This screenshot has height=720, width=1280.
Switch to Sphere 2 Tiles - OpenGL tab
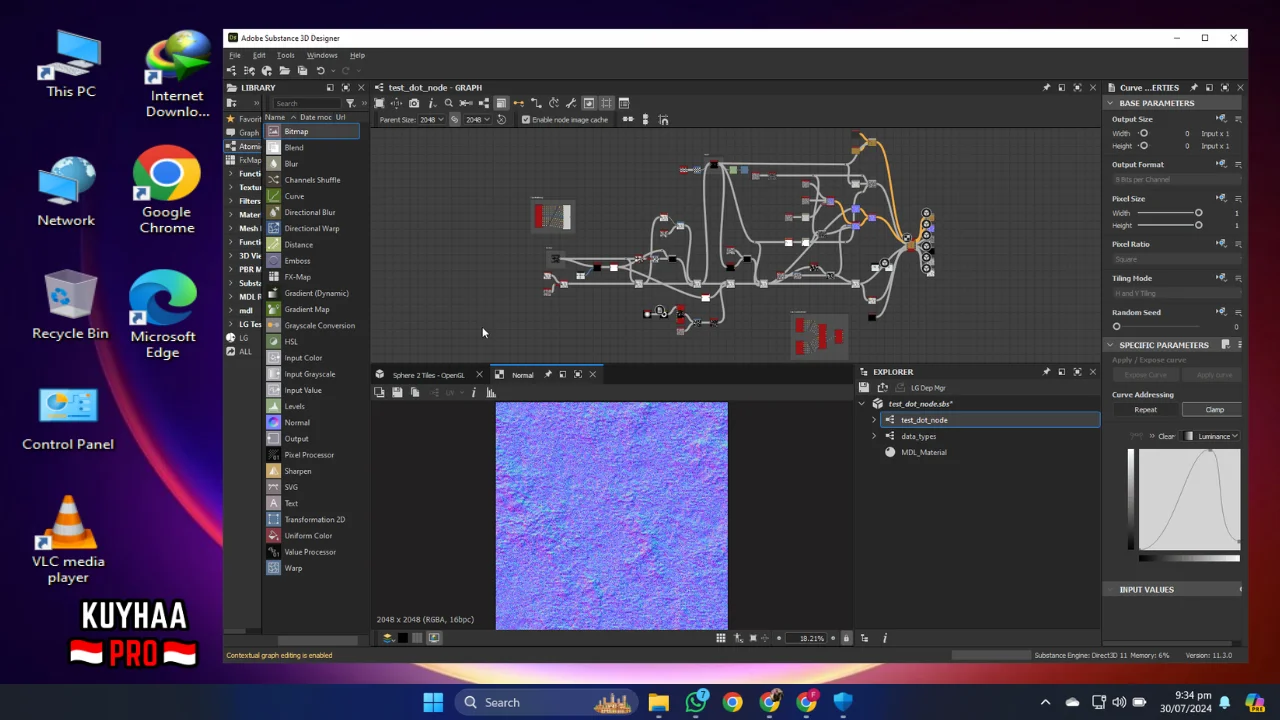(428, 375)
